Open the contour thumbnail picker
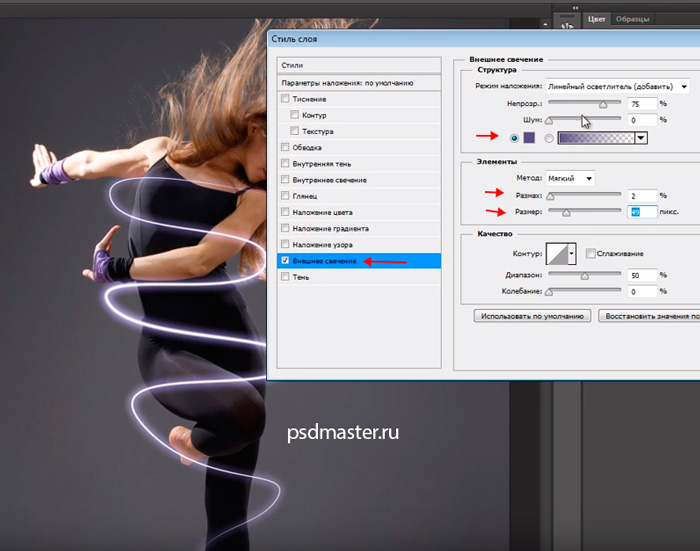 tap(556, 255)
